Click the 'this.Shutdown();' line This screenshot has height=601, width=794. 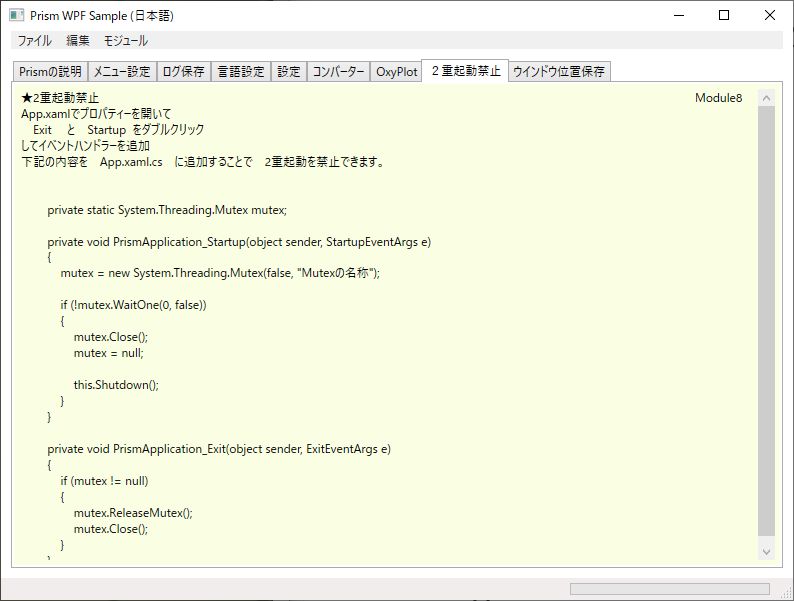116,385
